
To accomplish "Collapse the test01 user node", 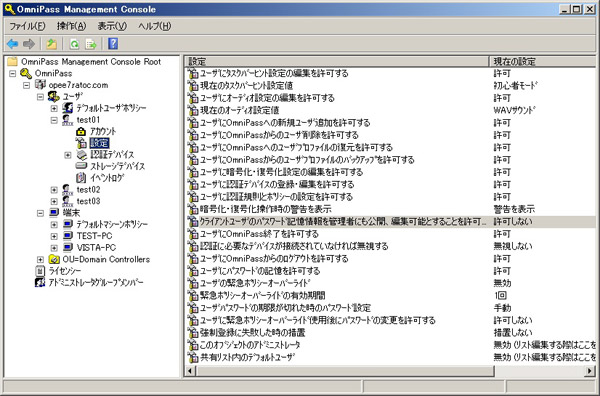I will 54,120.
